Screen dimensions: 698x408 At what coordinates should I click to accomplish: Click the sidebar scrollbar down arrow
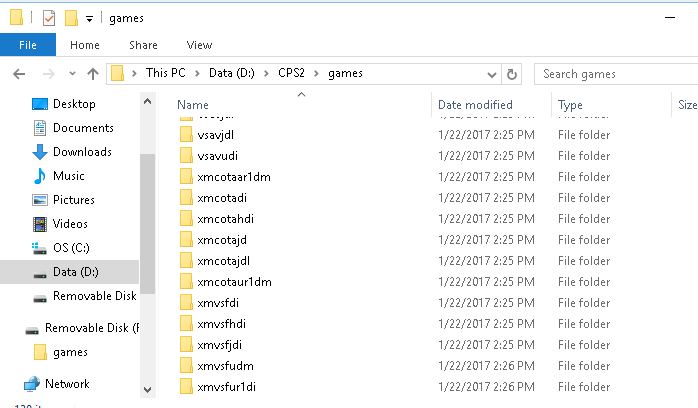pos(147,389)
